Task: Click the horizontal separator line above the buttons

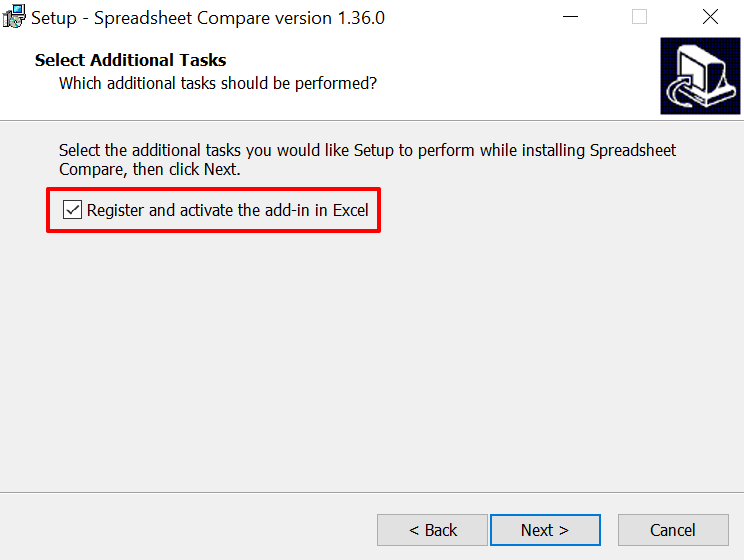Action: (x=370, y=492)
